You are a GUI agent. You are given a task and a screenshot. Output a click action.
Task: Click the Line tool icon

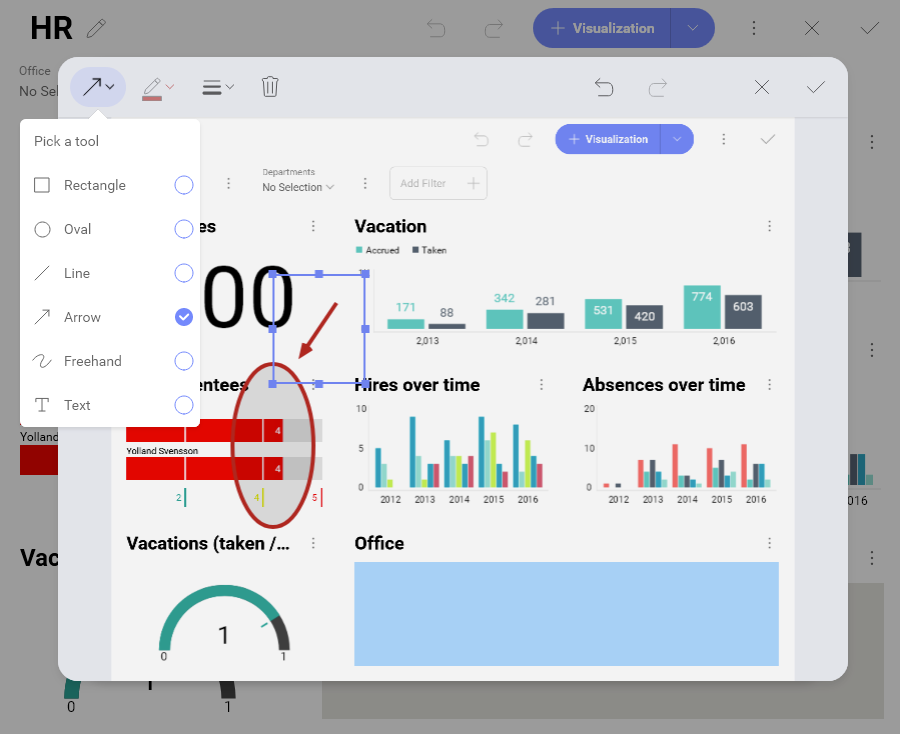[x=42, y=273]
